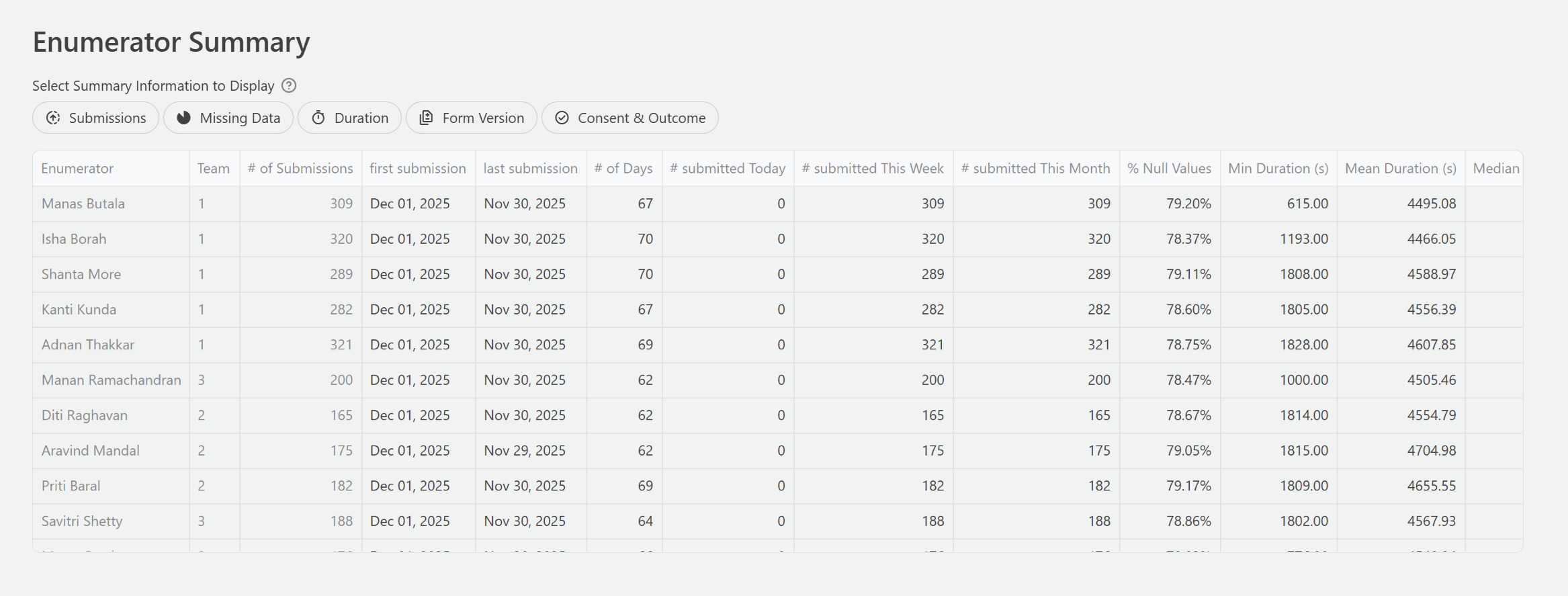
Task: Select the Manan Ramachandran enumerator cell
Action: (x=112, y=380)
